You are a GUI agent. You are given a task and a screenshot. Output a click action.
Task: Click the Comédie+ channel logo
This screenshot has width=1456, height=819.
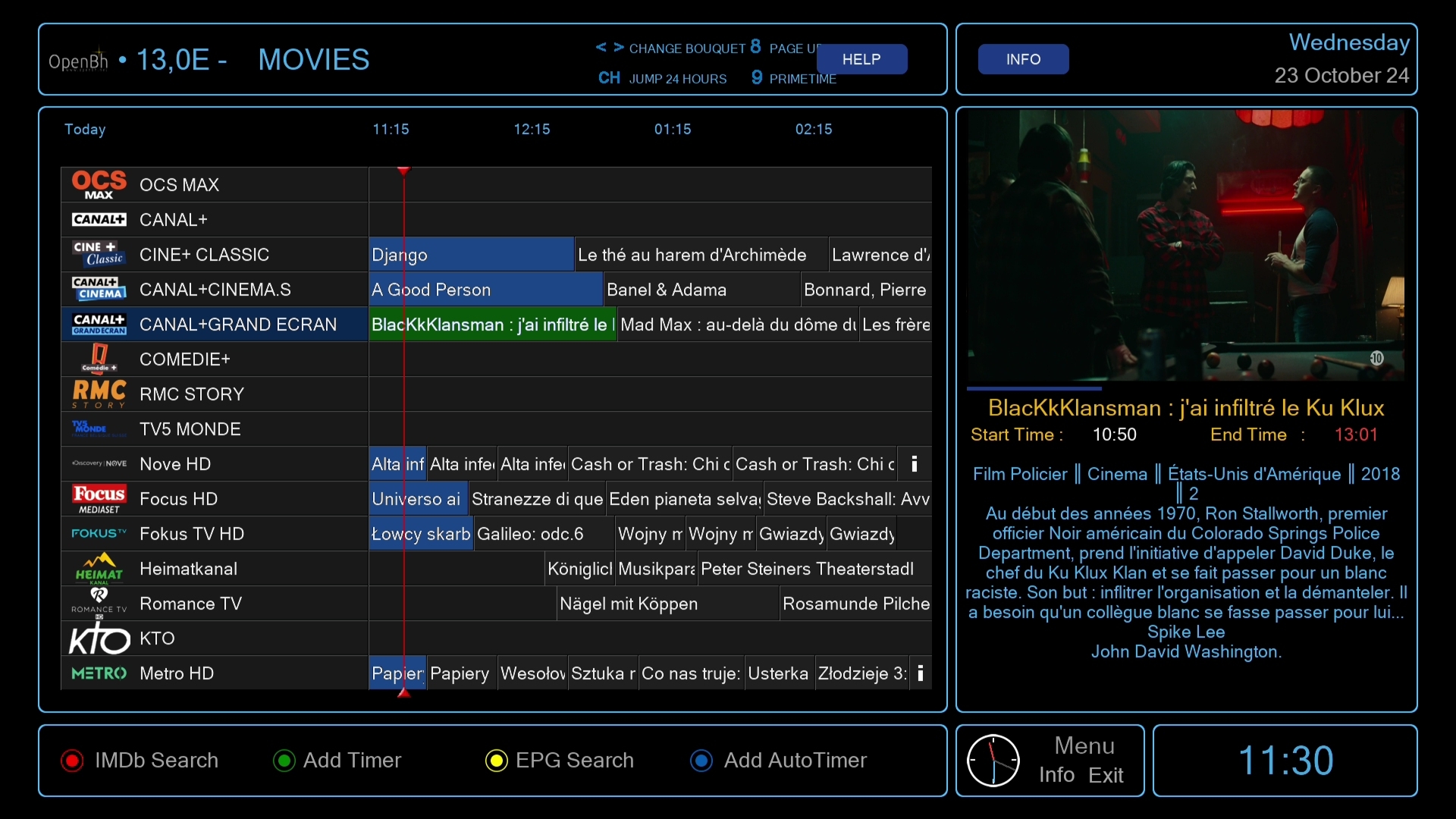(x=99, y=359)
